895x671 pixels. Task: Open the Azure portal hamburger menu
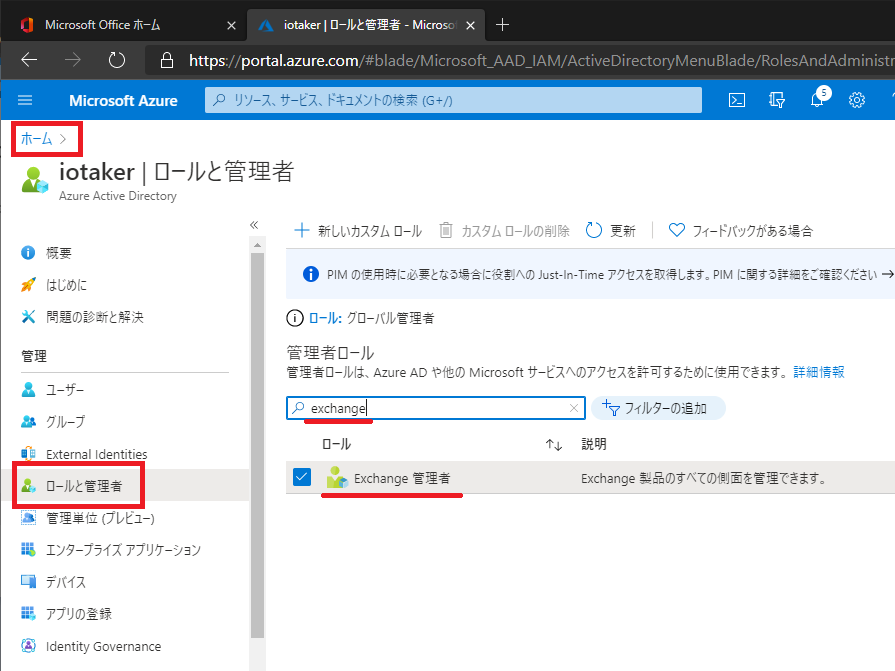tap(26, 100)
